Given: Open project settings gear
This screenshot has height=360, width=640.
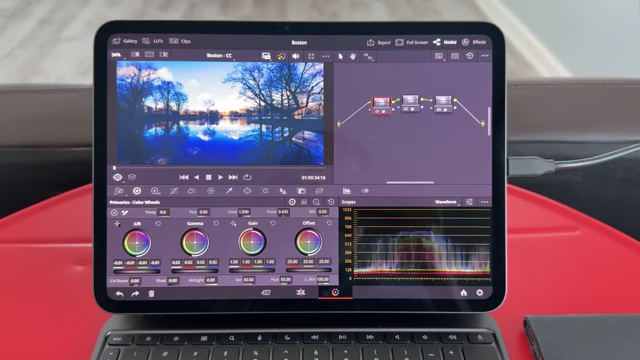Looking at the screenshot, I should click(480, 293).
